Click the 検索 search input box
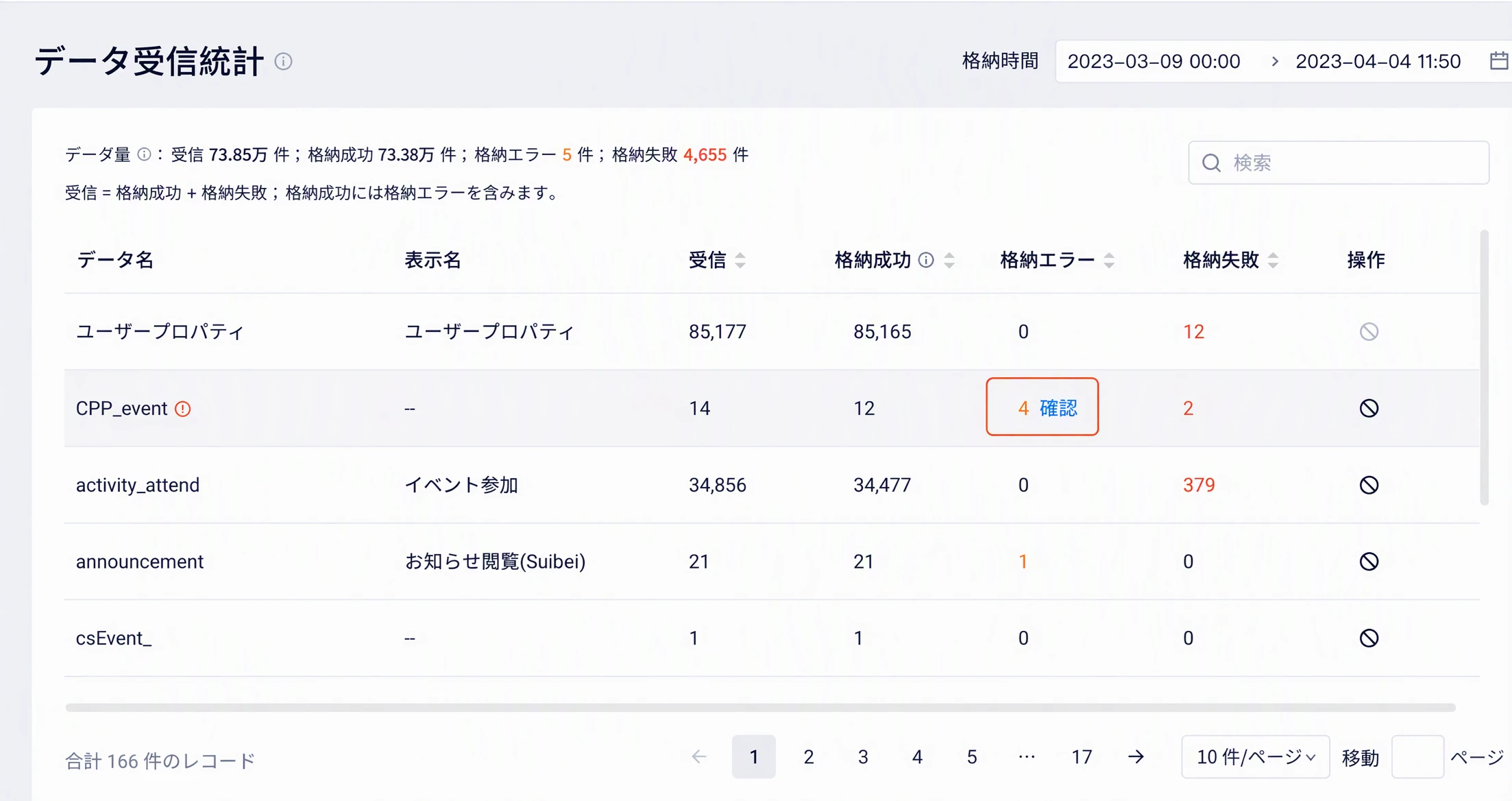The image size is (1512, 801). pos(1339,163)
